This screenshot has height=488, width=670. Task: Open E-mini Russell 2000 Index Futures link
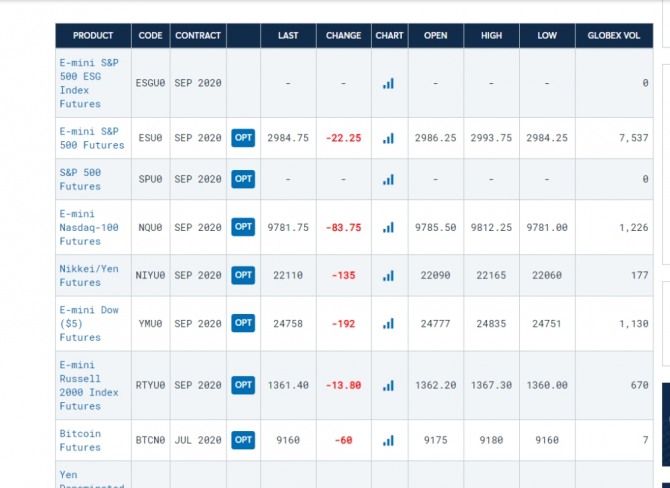pyautogui.click(x=88, y=385)
